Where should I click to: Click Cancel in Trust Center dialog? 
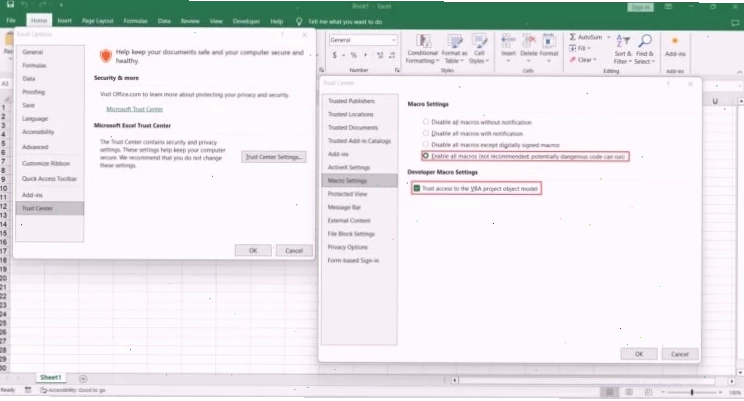coord(679,354)
